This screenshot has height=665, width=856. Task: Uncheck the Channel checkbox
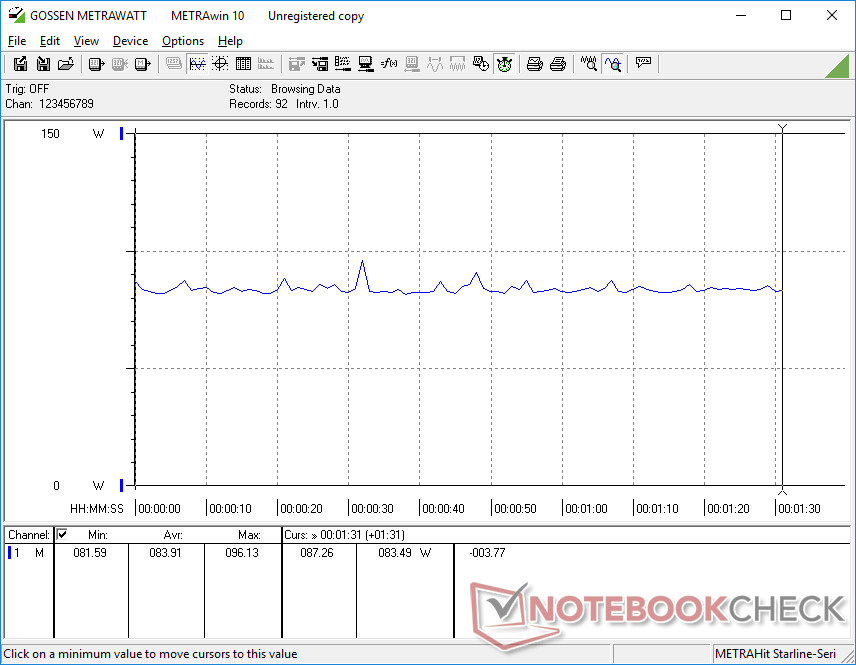click(62, 534)
